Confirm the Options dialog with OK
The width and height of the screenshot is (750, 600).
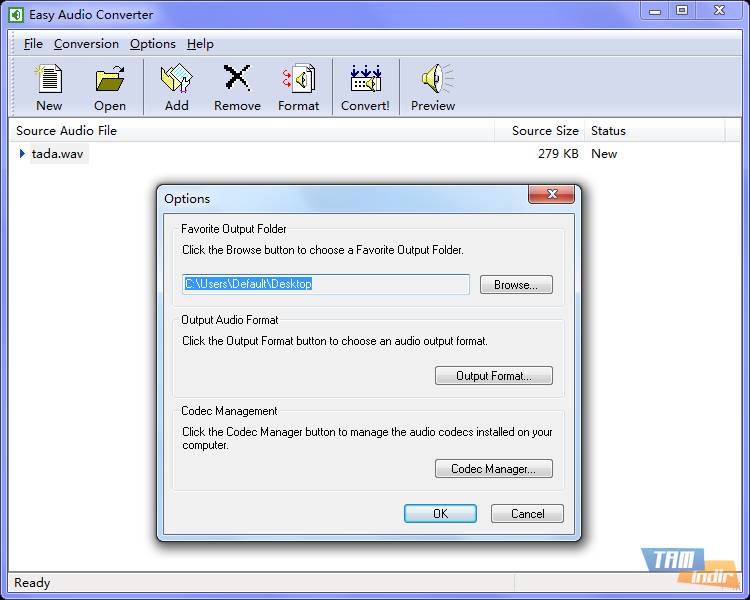pos(440,513)
